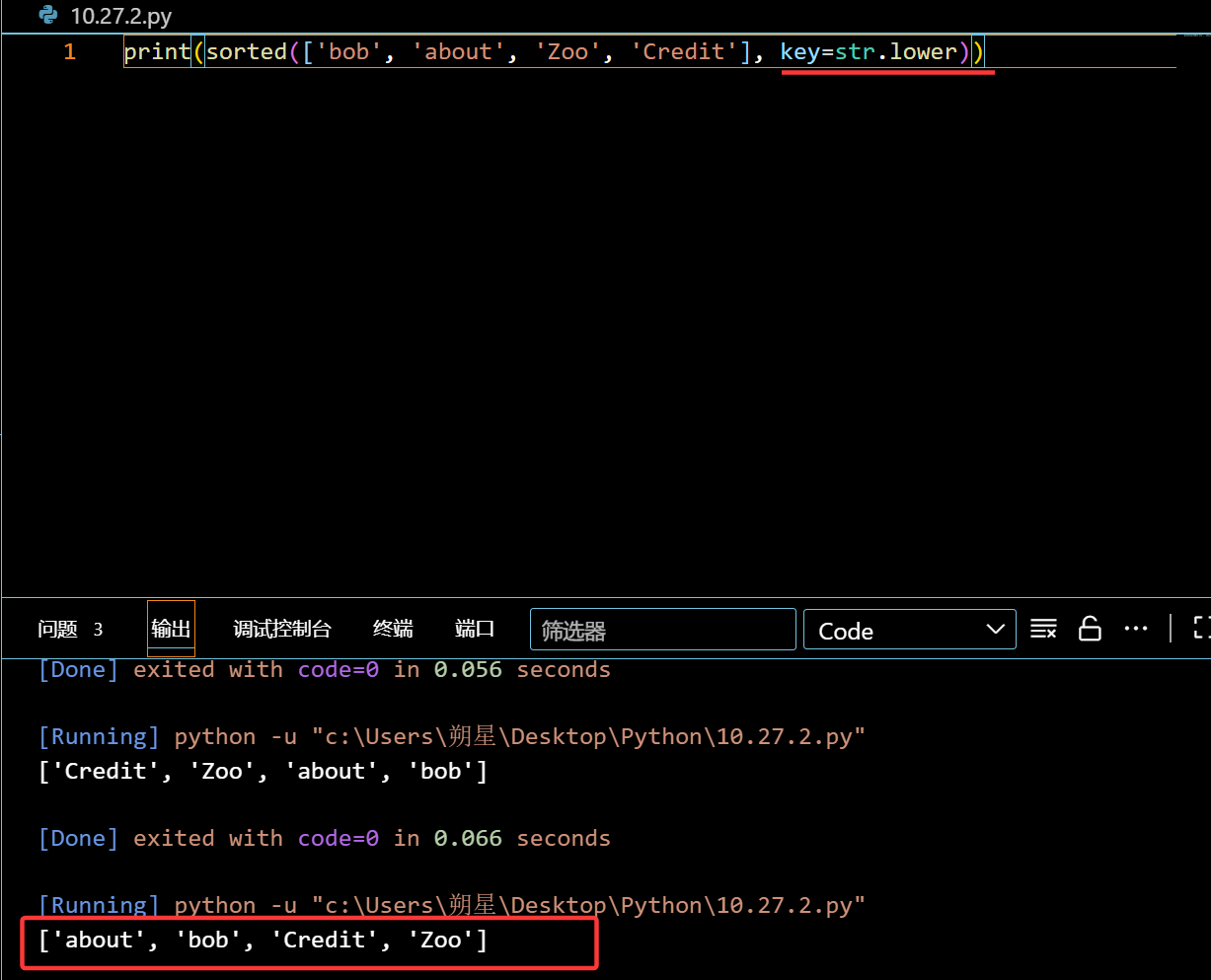This screenshot has height=980, width=1211.
Task: Open the Code output channel dropdown
Action: pyautogui.click(x=908, y=630)
